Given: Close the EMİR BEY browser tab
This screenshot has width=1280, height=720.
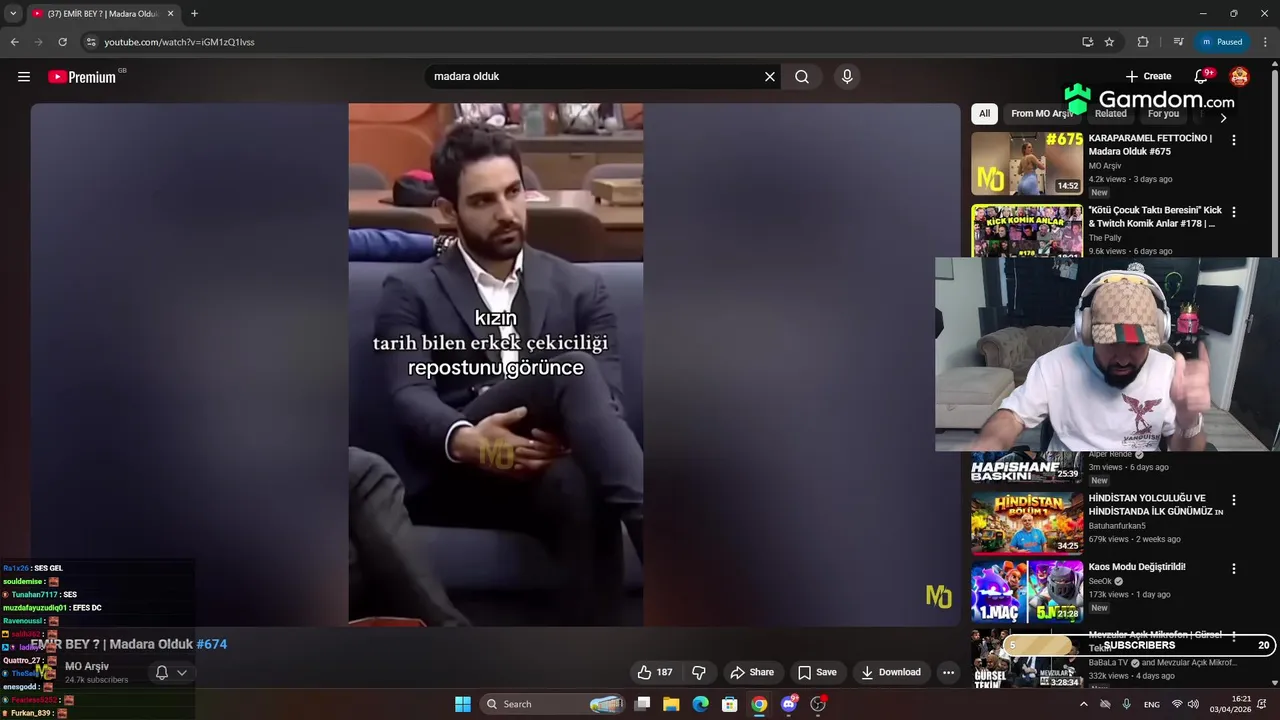Looking at the screenshot, I should 170,14.
